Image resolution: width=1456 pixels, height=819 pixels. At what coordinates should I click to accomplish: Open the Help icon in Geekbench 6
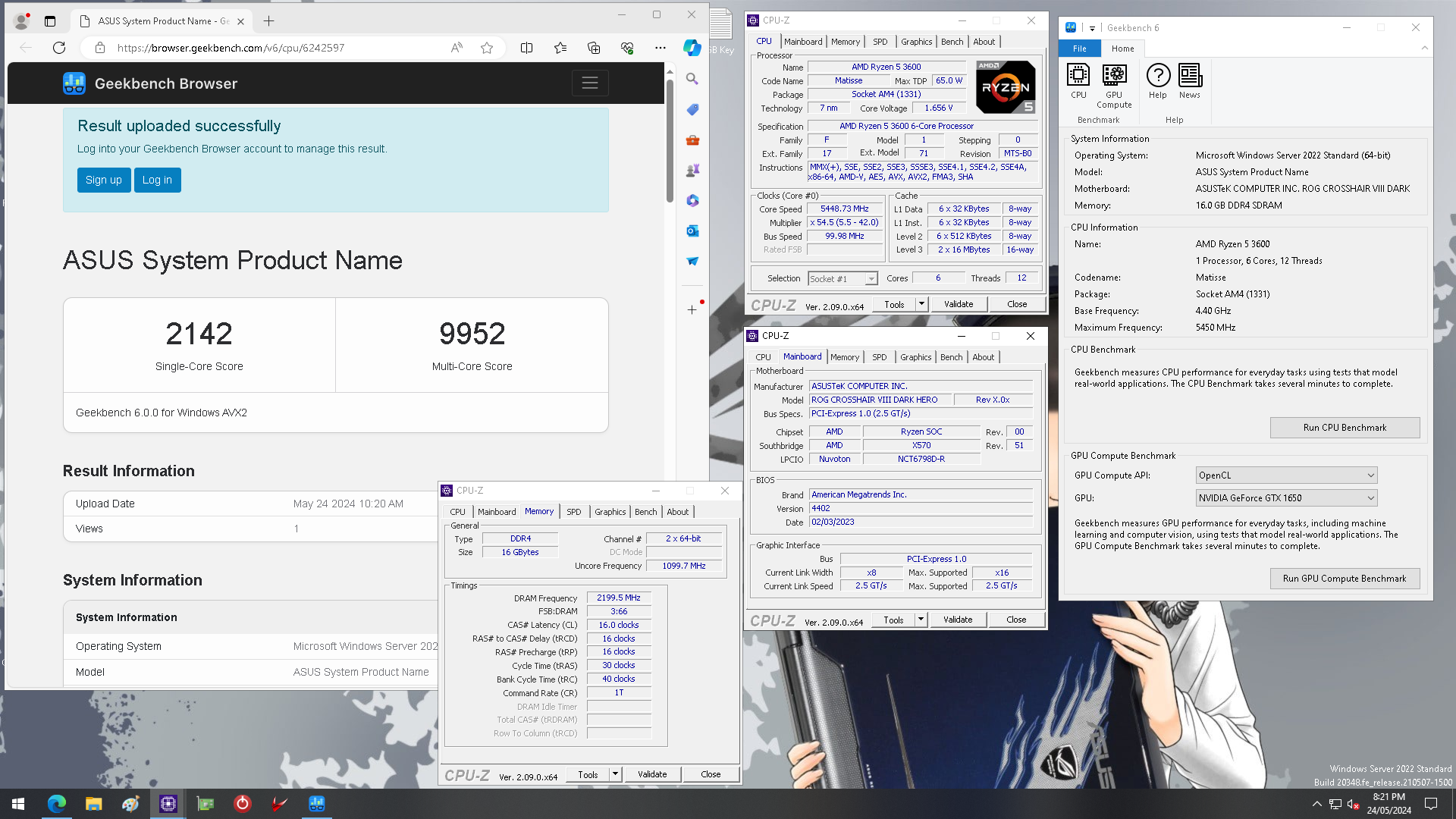click(x=1158, y=82)
